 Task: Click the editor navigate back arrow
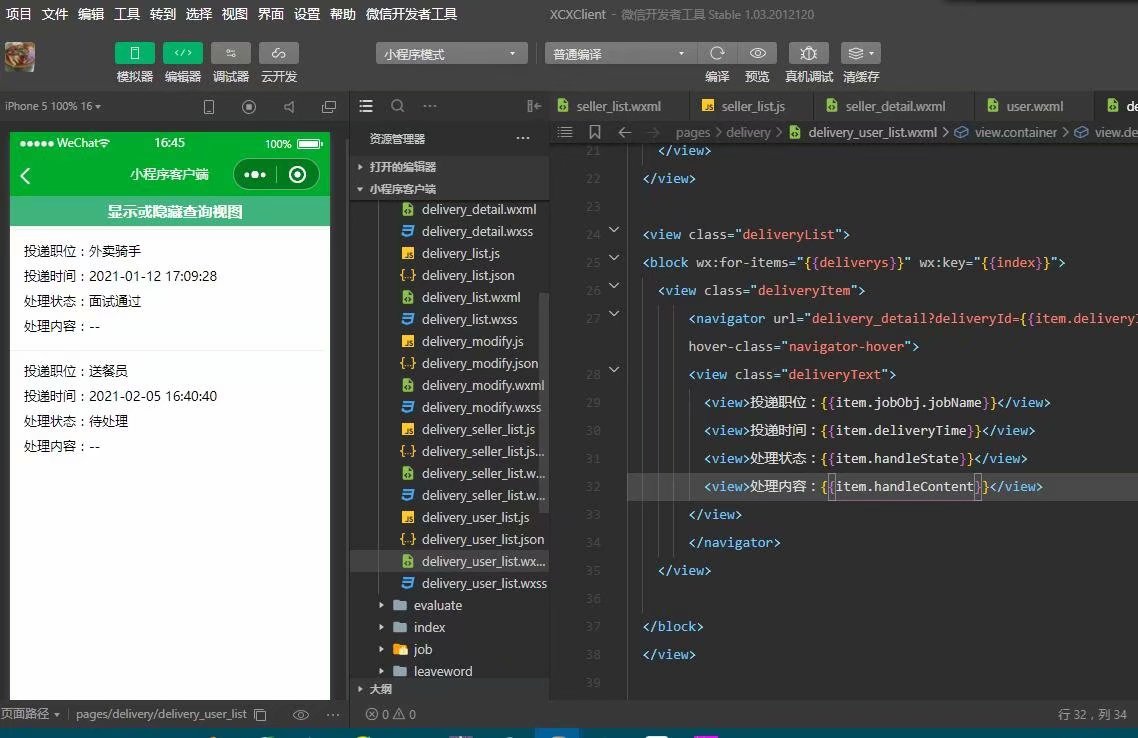coord(624,132)
